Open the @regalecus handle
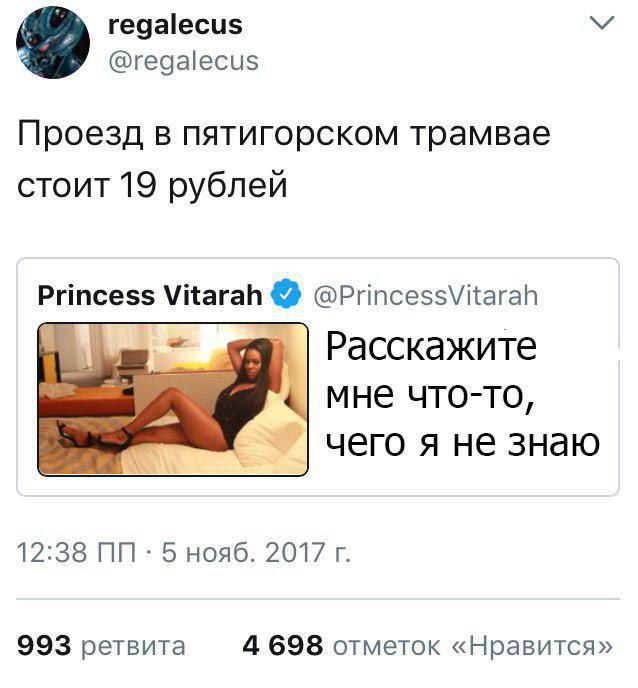This screenshot has width=638, height=688. point(183,61)
